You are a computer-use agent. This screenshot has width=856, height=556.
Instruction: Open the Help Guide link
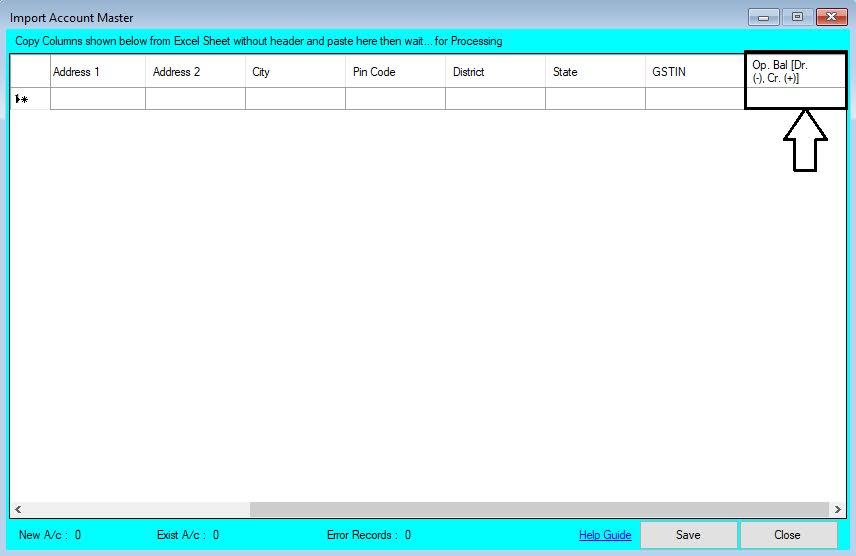point(605,535)
